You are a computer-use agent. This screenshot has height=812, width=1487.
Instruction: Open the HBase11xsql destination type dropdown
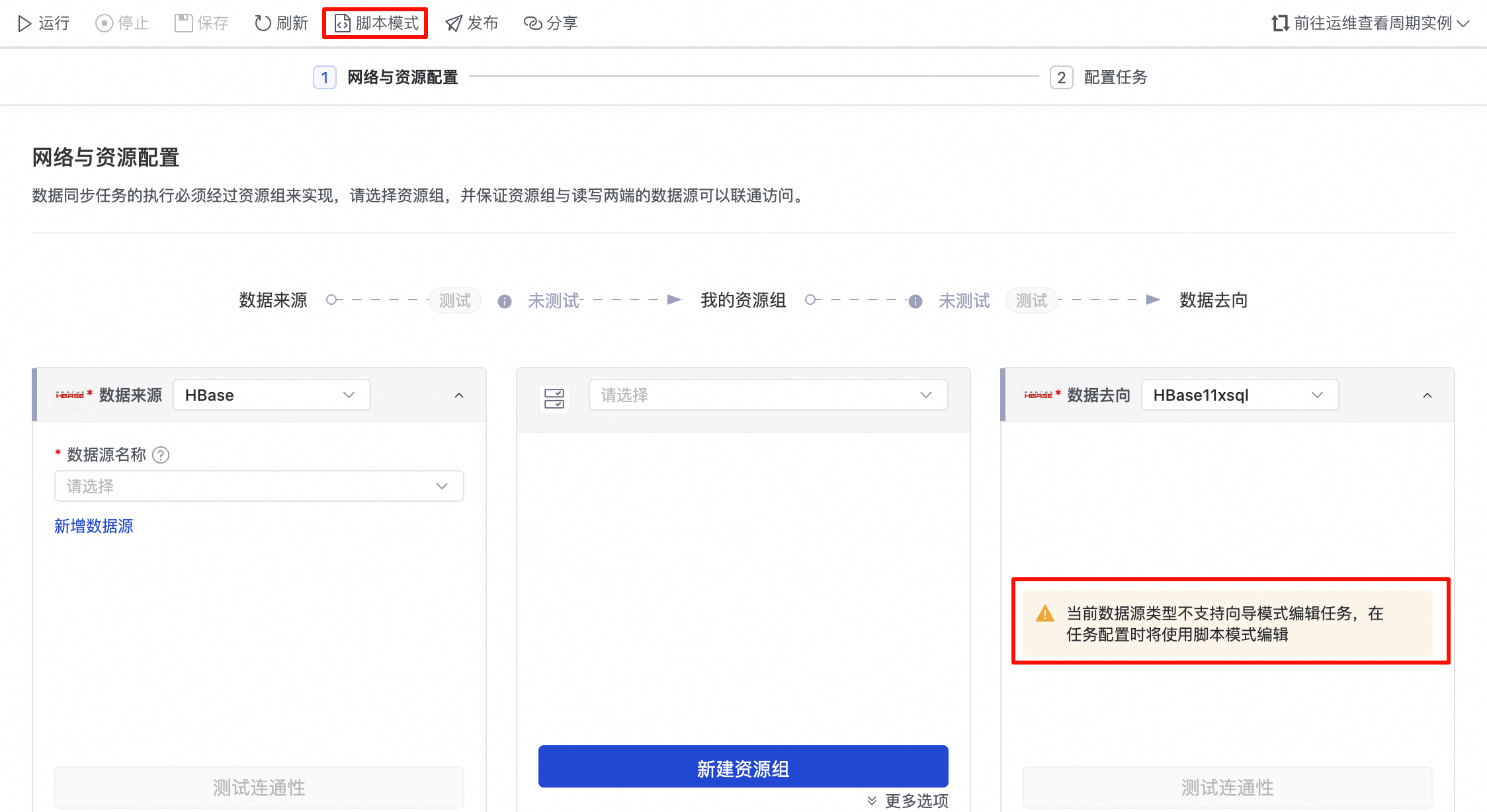(1239, 395)
